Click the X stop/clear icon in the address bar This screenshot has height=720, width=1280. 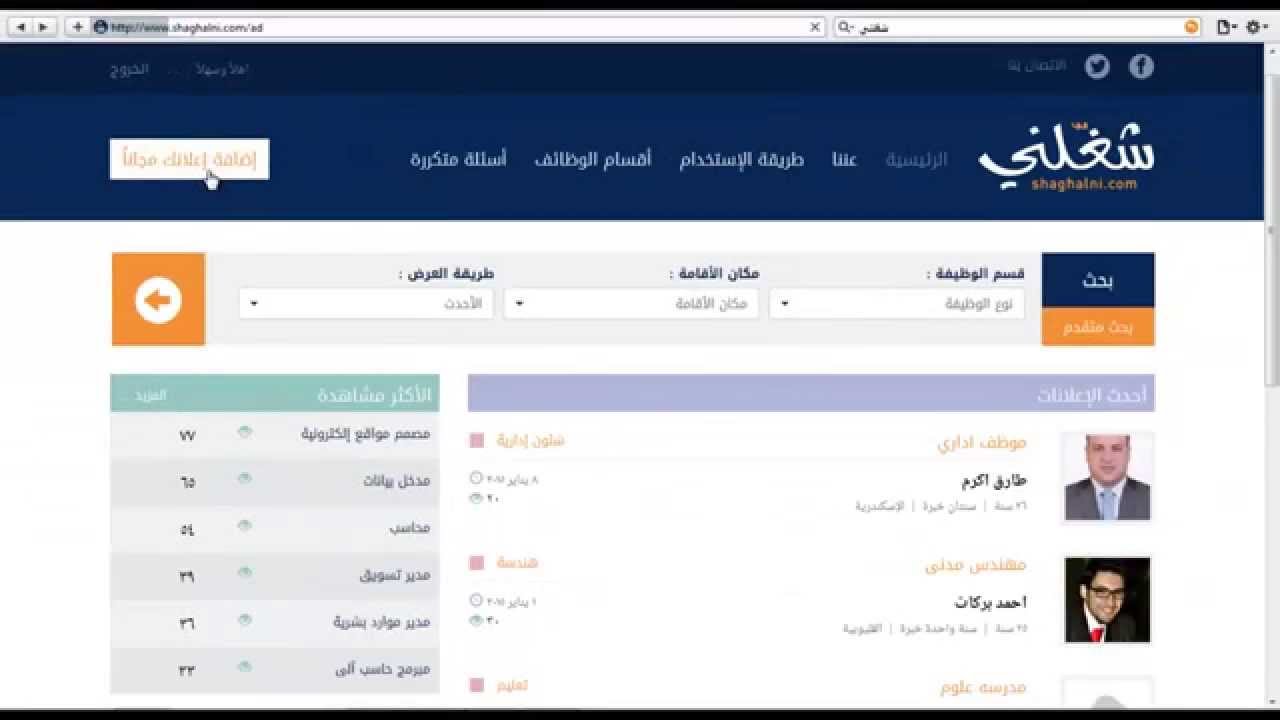click(x=815, y=27)
